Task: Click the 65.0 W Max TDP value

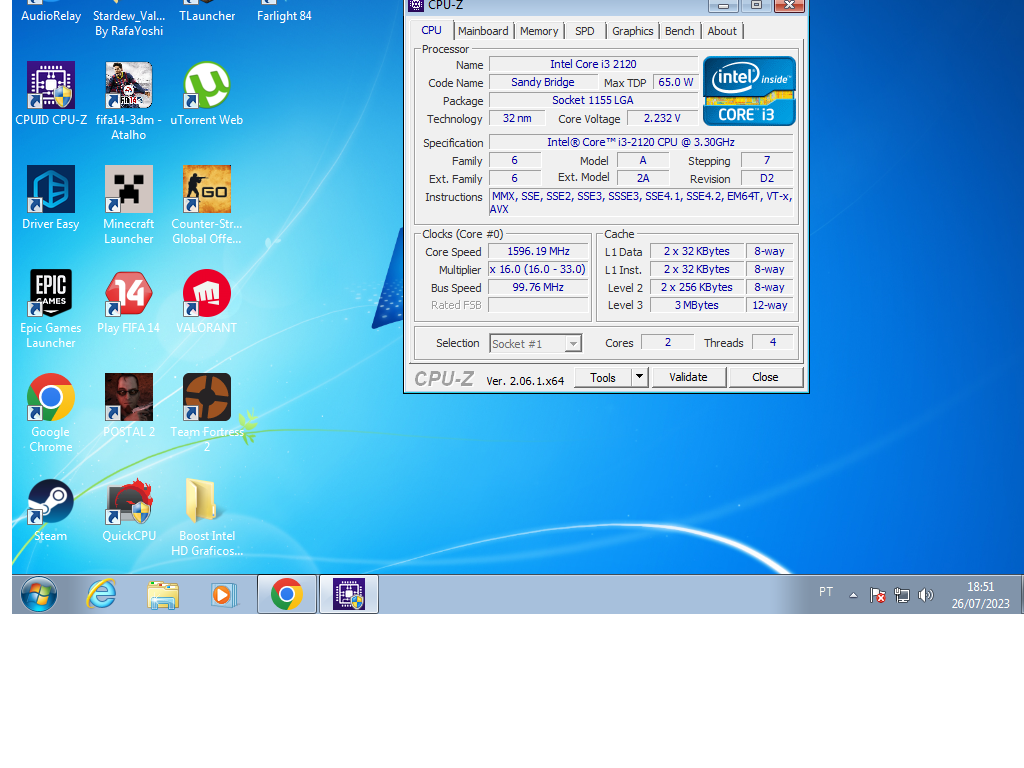Action: click(x=675, y=82)
